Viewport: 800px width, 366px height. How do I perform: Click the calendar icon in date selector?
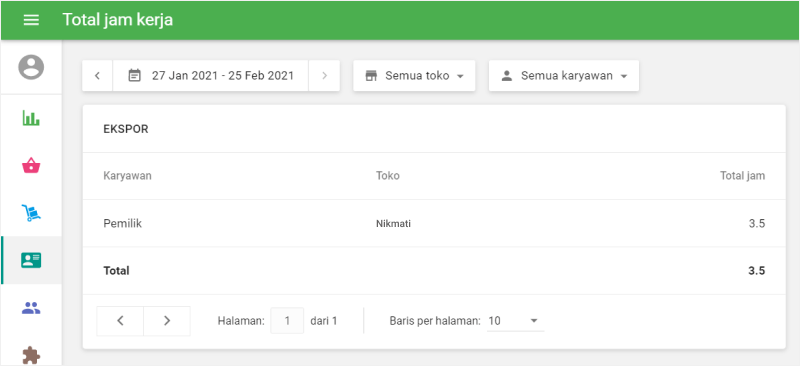point(134,76)
